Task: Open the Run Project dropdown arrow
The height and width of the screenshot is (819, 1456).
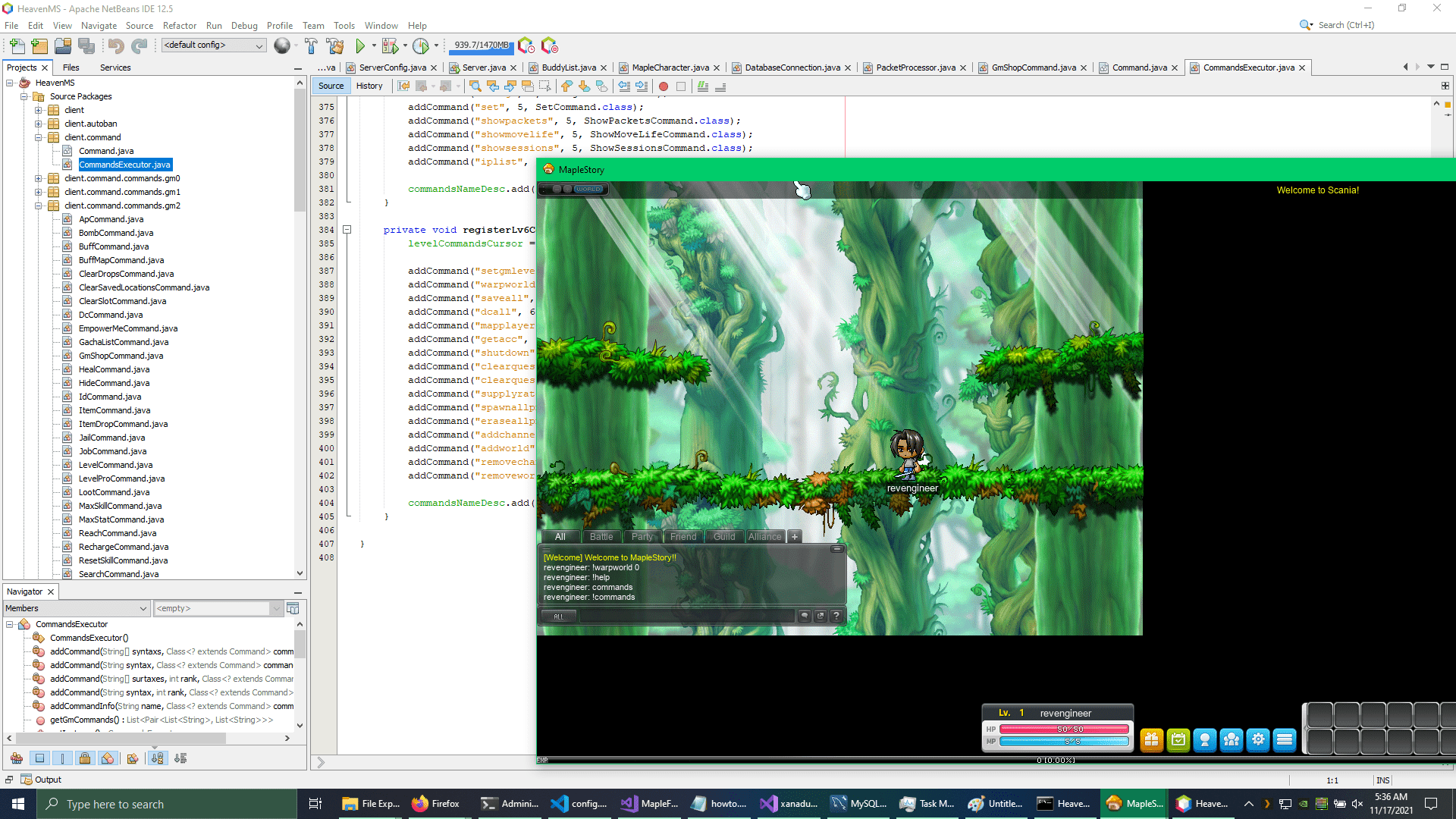Action: pyautogui.click(x=374, y=45)
